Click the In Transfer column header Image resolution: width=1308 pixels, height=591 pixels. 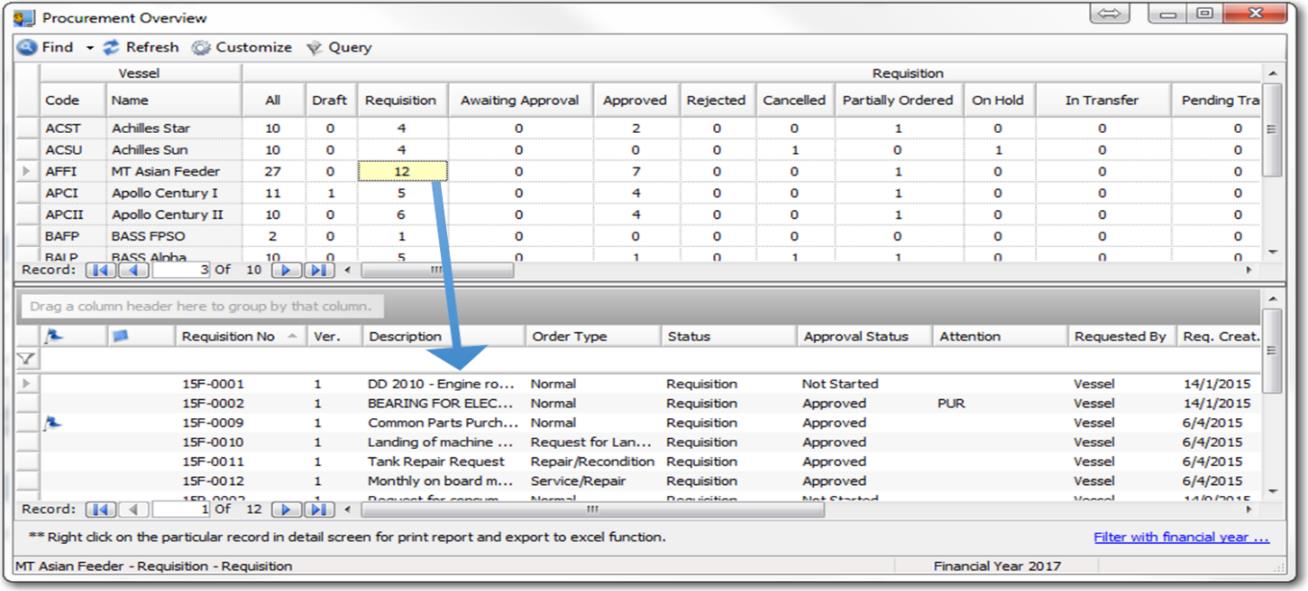pos(1102,100)
